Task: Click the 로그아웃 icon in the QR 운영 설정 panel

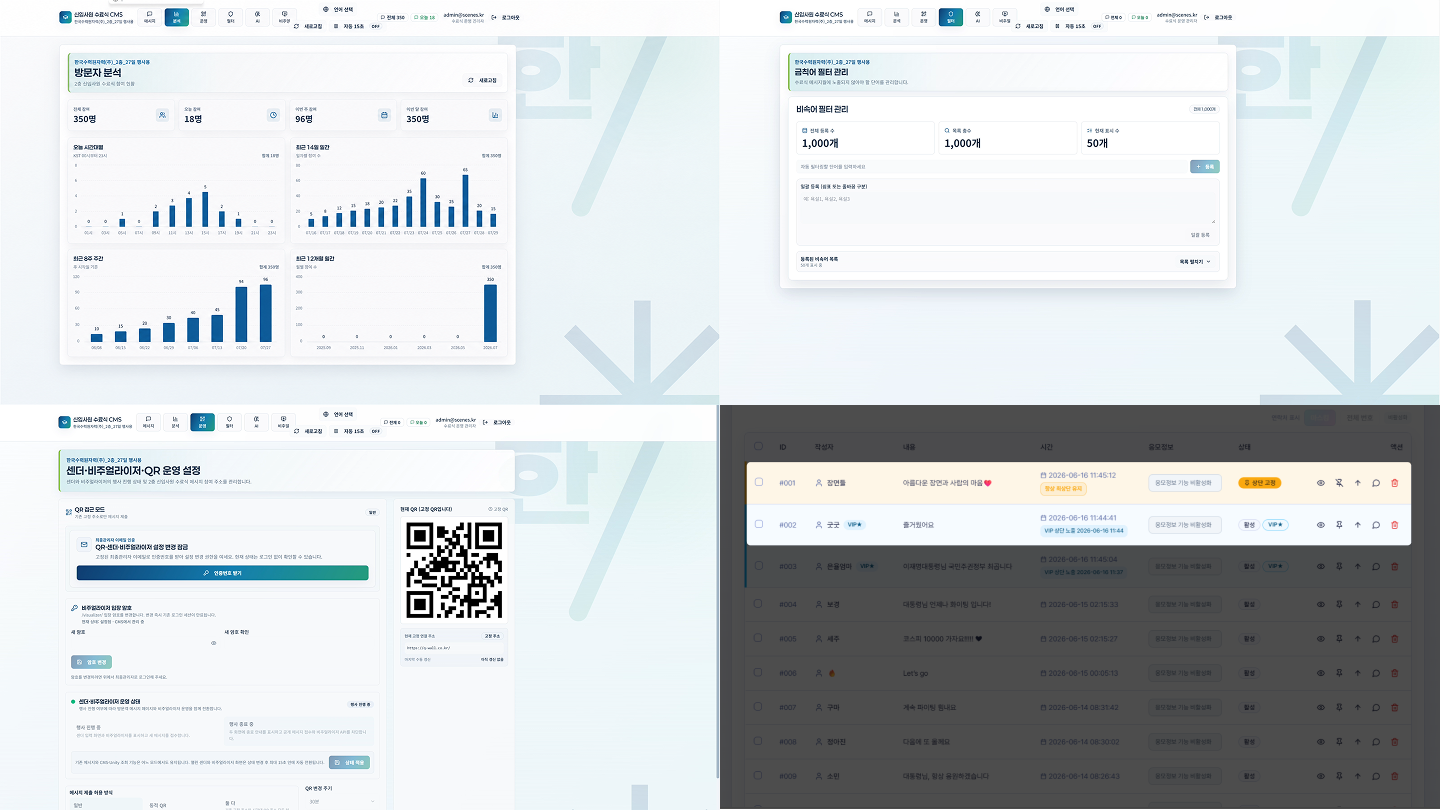Action: tap(487, 422)
